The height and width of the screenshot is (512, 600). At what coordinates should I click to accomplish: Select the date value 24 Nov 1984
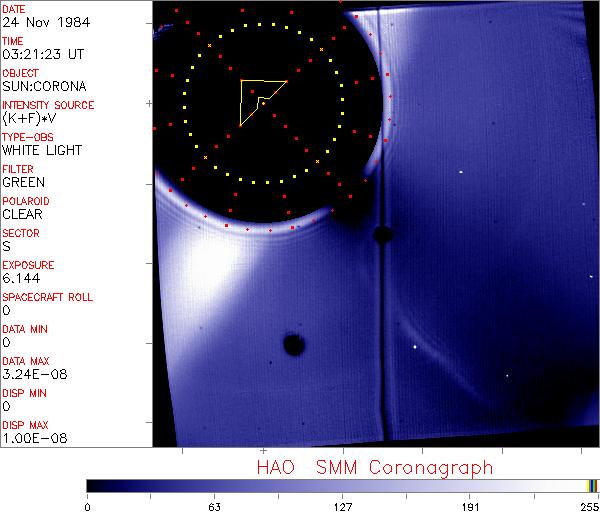pos(40,22)
